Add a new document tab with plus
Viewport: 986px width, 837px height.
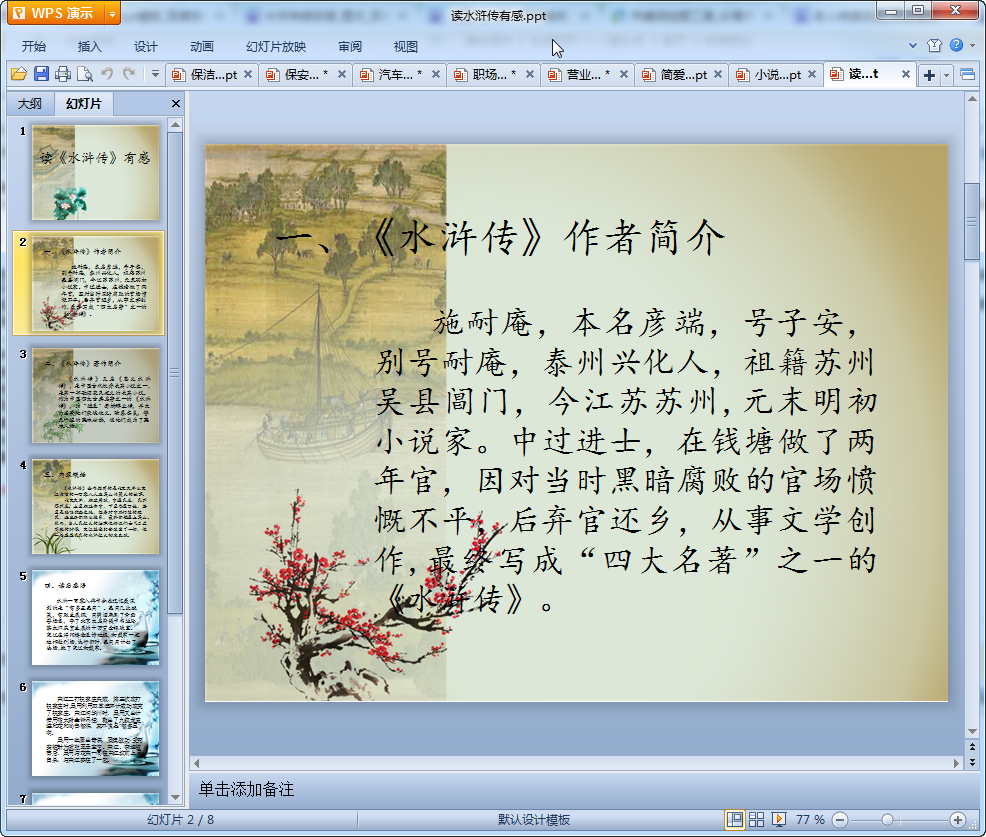pos(929,75)
